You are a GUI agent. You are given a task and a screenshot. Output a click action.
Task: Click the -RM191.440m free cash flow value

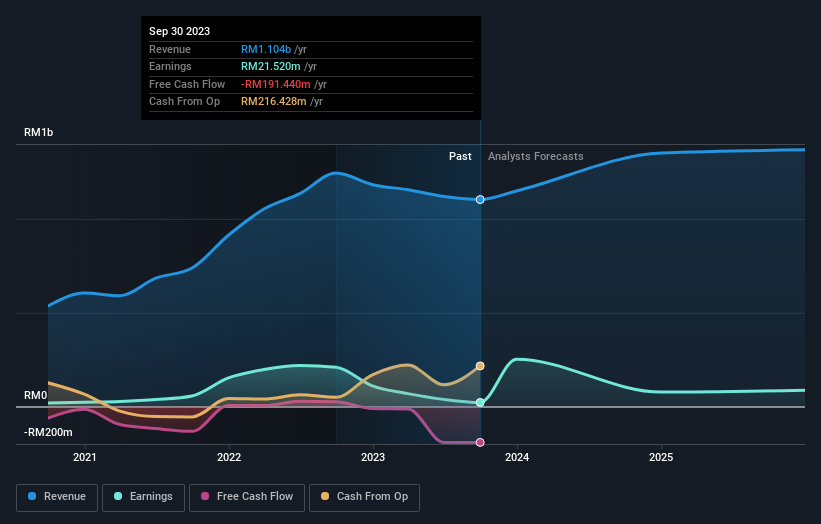275,84
